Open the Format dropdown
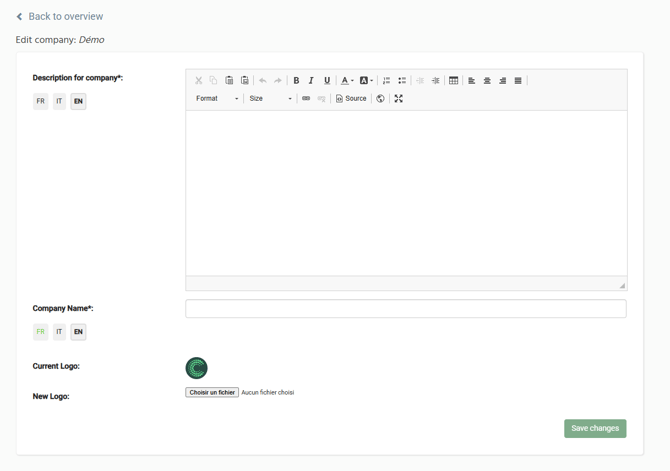 217,99
